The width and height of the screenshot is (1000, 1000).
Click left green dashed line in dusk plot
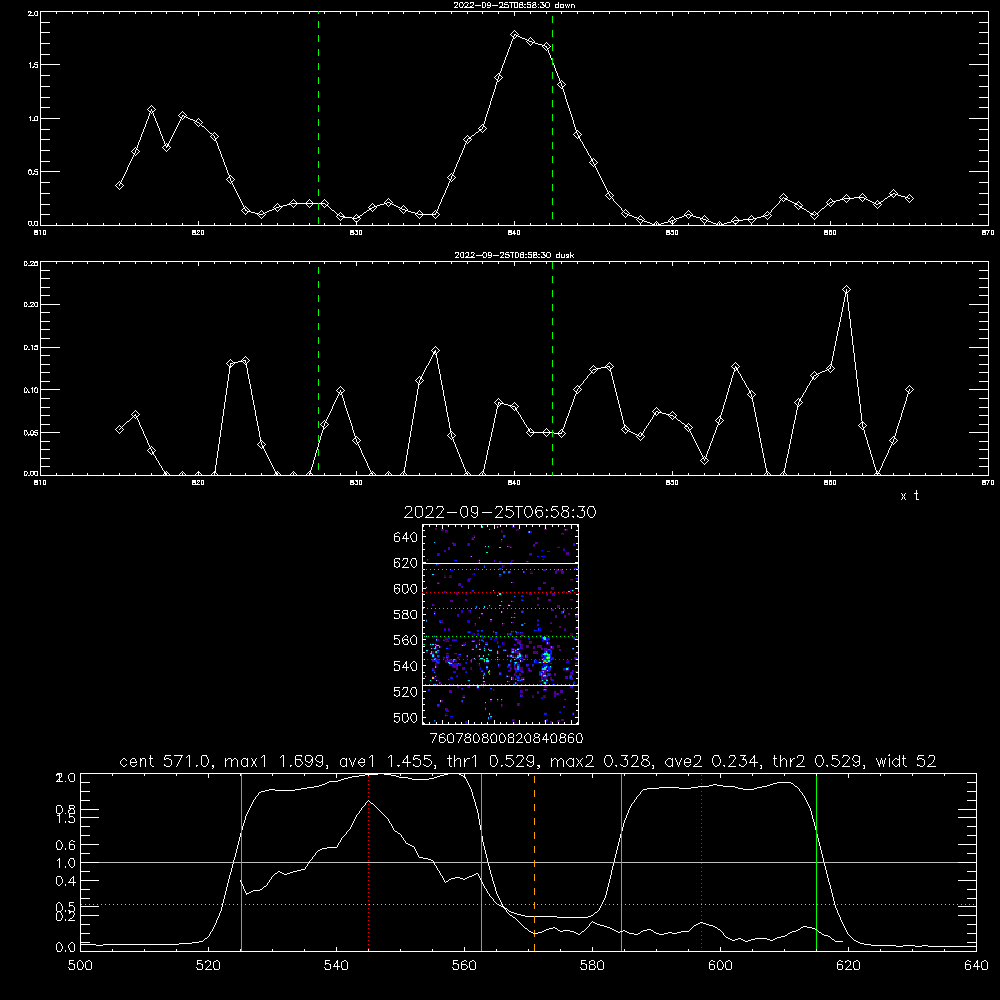[318, 368]
